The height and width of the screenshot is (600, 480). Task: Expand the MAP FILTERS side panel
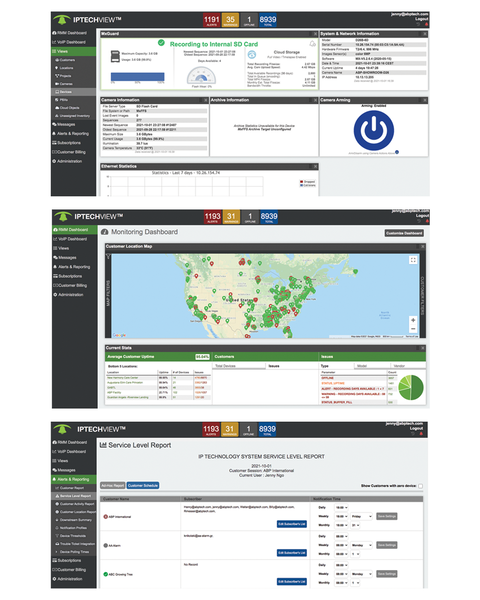click(x=108, y=294)
